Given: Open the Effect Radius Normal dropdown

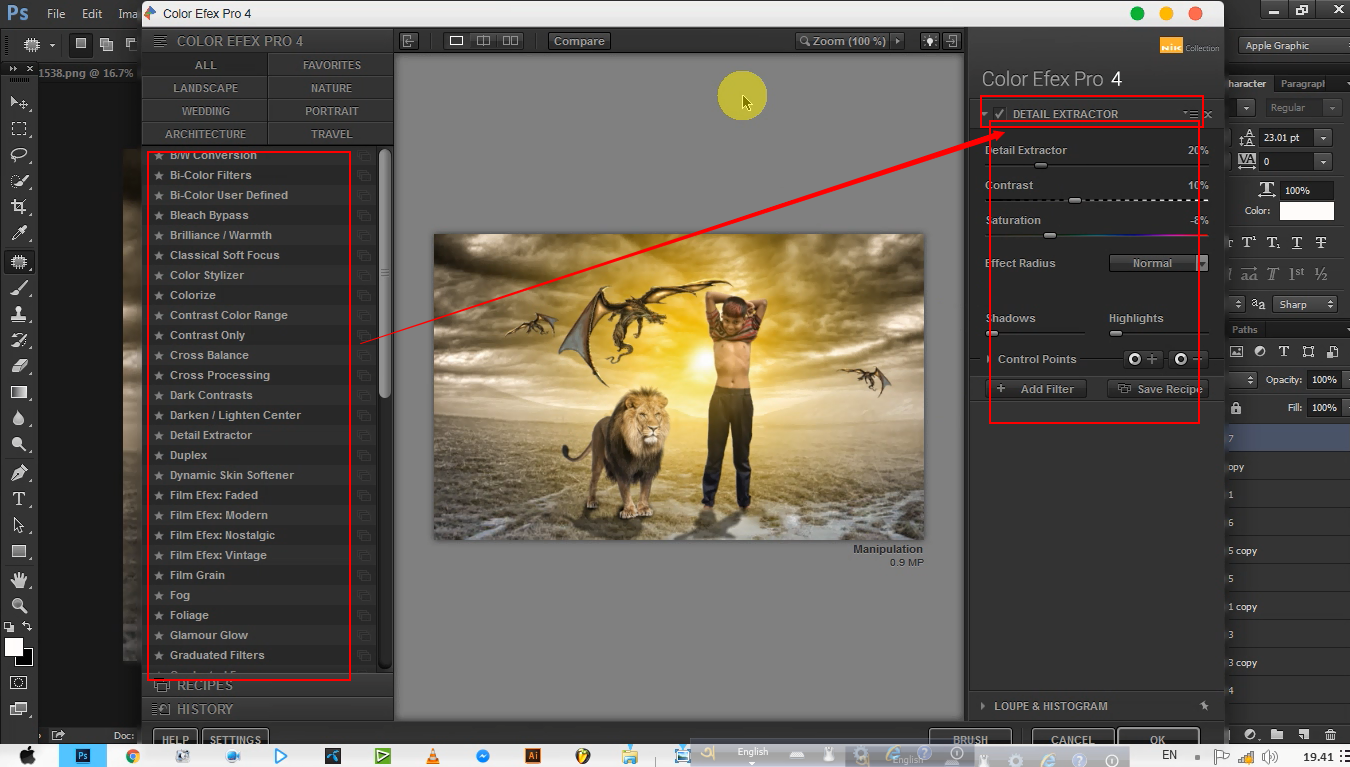Looking at the screenshot, I should [x=1159, y=263].
